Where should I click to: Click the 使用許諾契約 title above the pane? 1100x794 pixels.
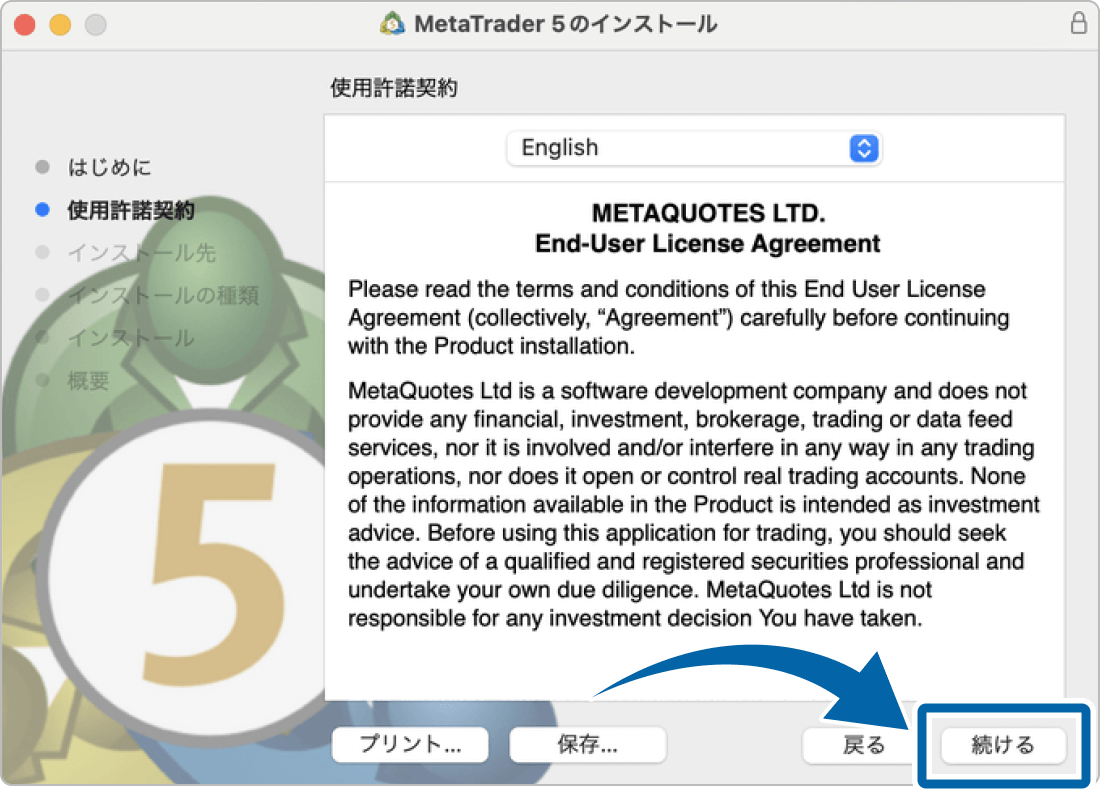tap(394, 88)
